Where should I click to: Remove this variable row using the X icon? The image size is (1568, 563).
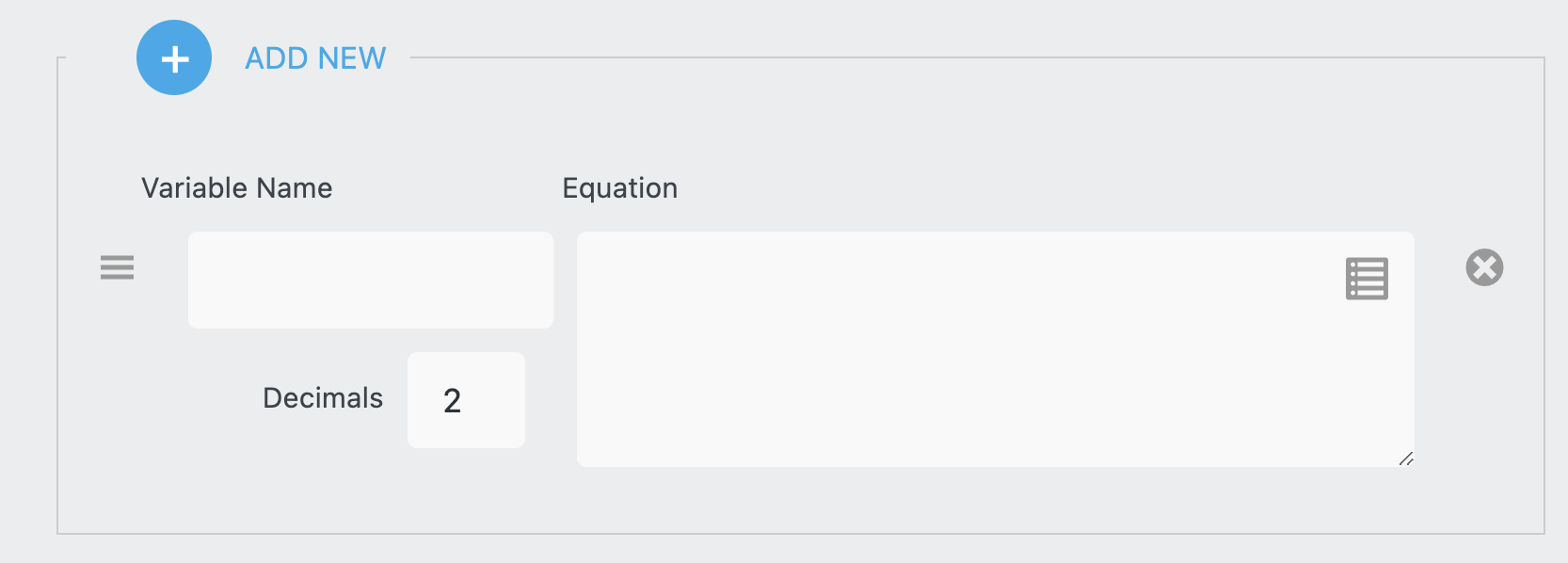click(x=1484, y=267)
